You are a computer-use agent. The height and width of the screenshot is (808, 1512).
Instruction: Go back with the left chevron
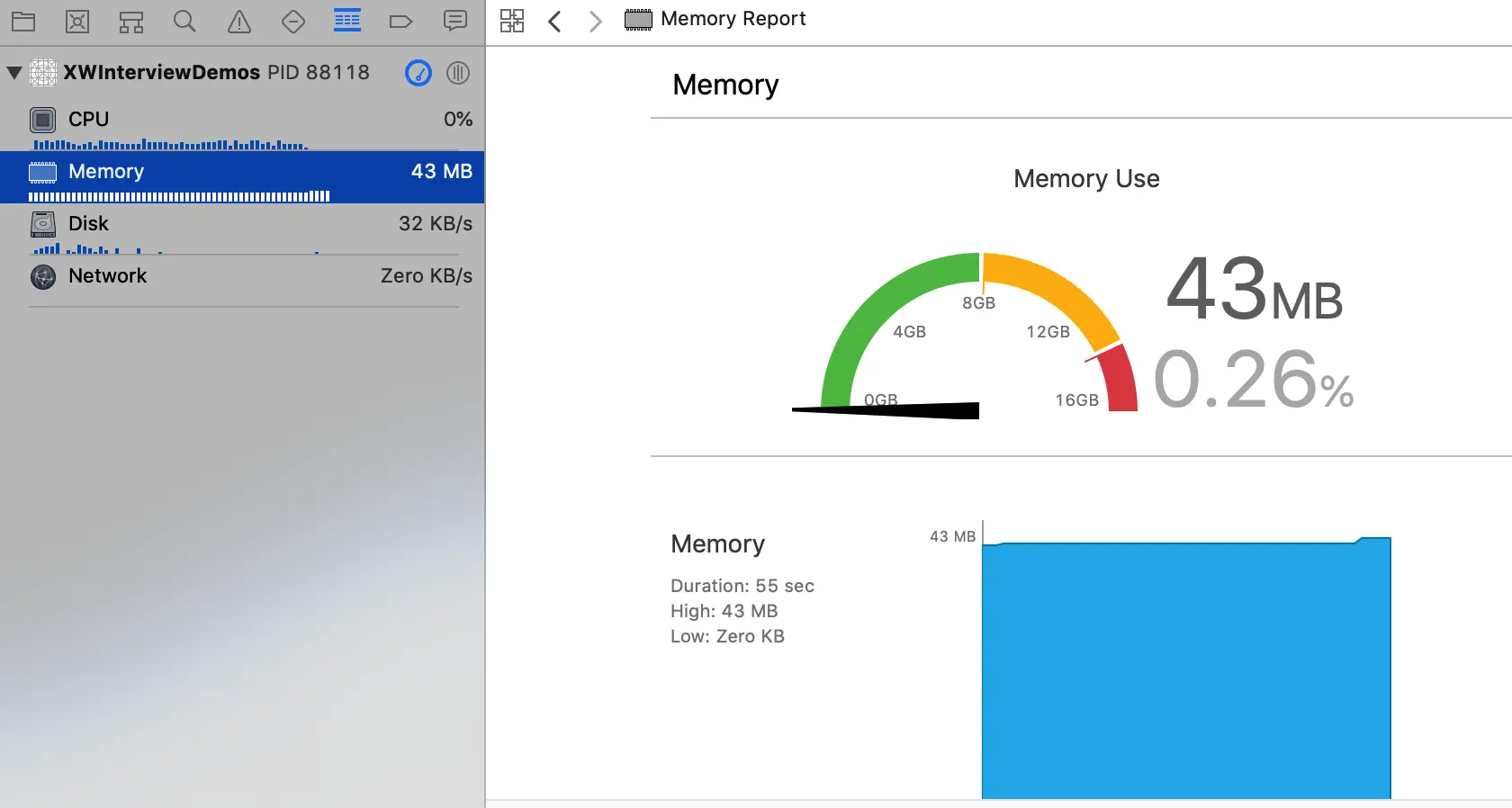click(x=555, y=21)
